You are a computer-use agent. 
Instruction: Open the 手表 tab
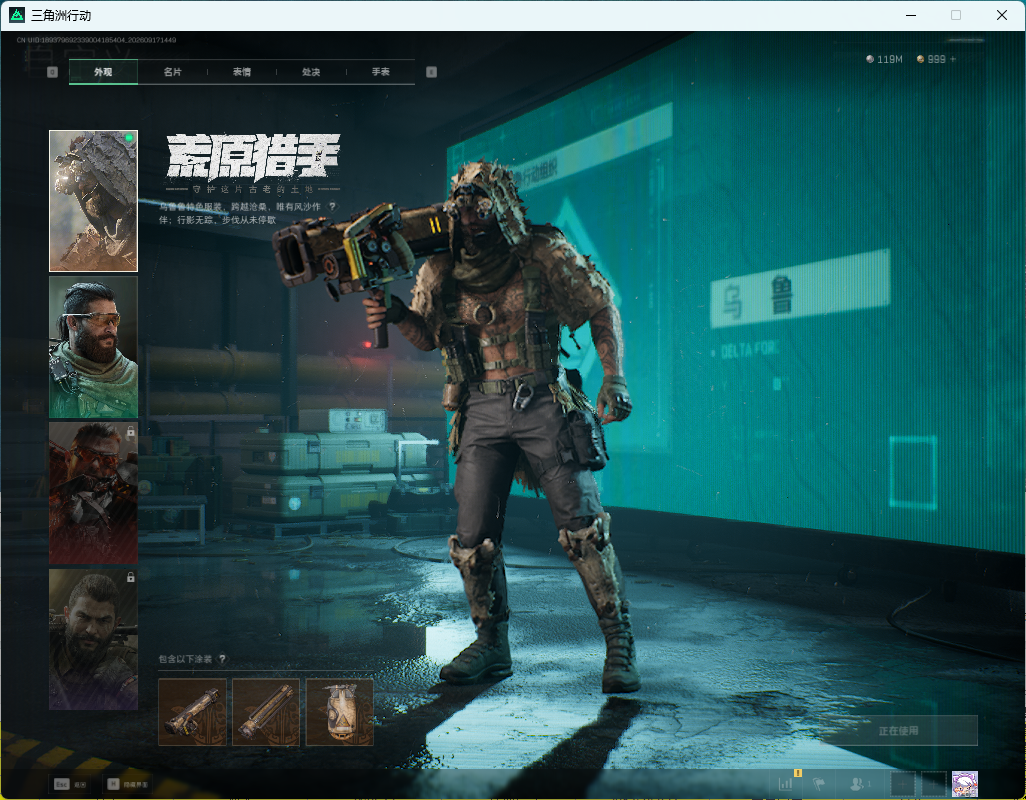(381, 72)
